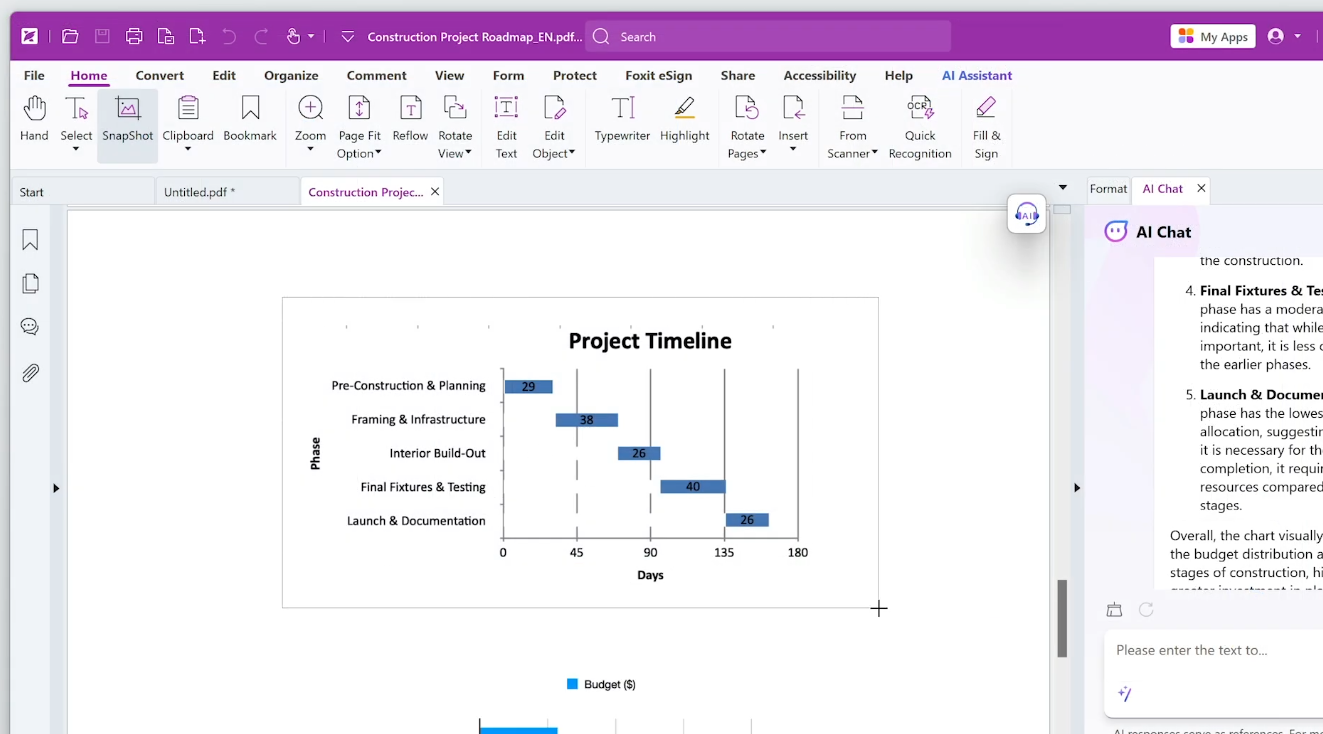Open the Accessibility ribbon tab

pyautogui.click(x=820, y=75)
